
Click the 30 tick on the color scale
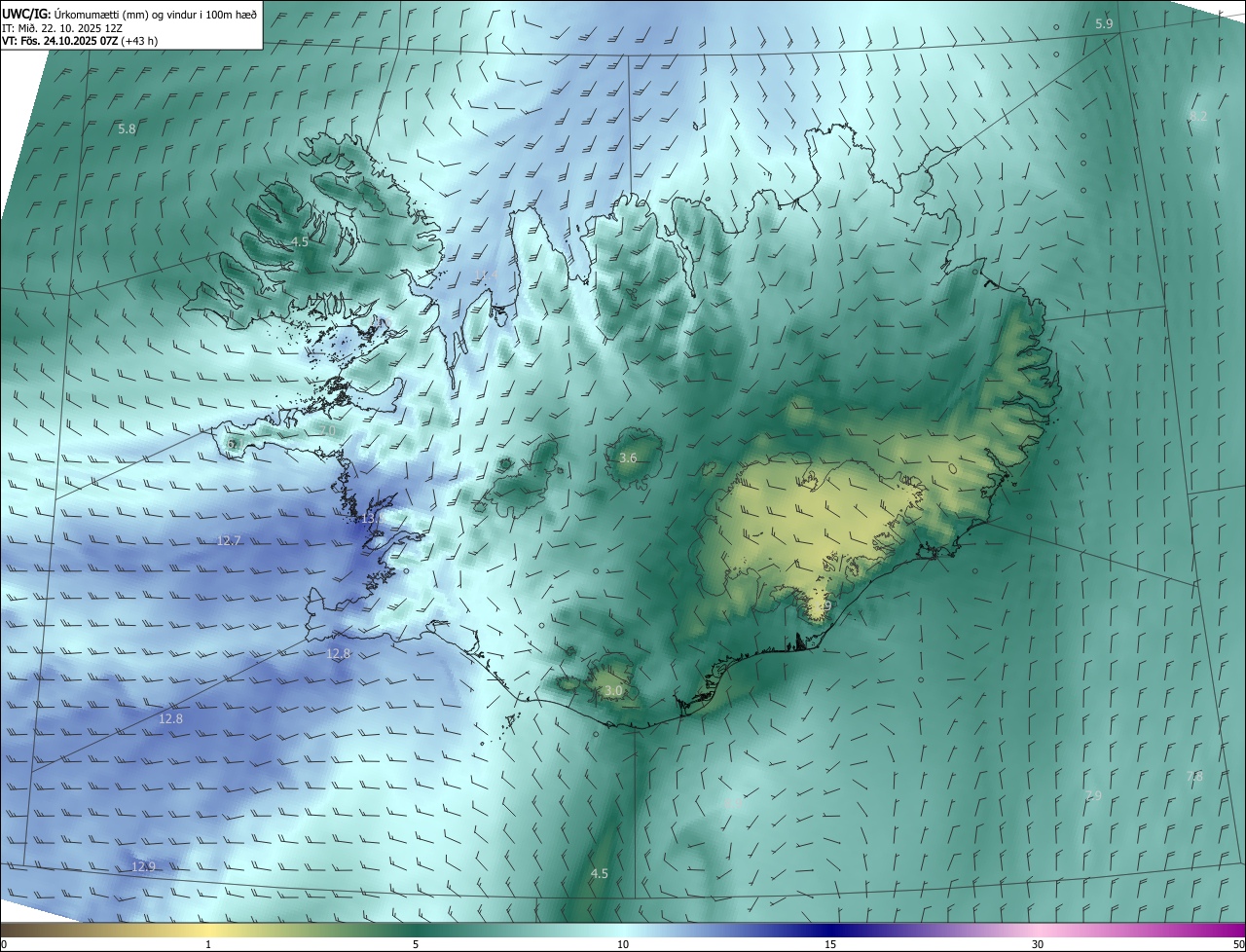pos(1038,944)
